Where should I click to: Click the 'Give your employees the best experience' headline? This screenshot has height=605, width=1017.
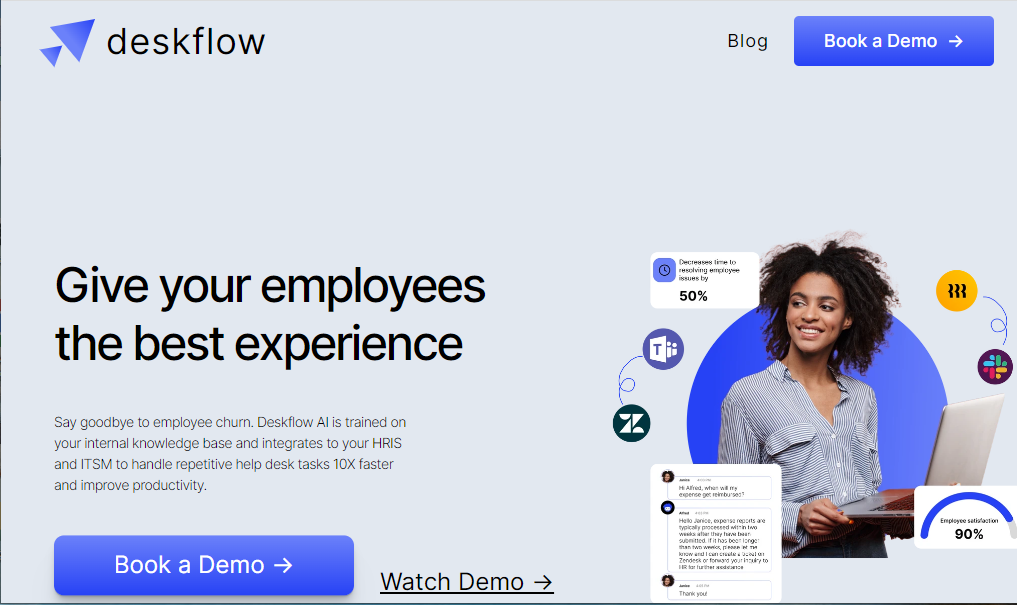[x=270, y=313]
